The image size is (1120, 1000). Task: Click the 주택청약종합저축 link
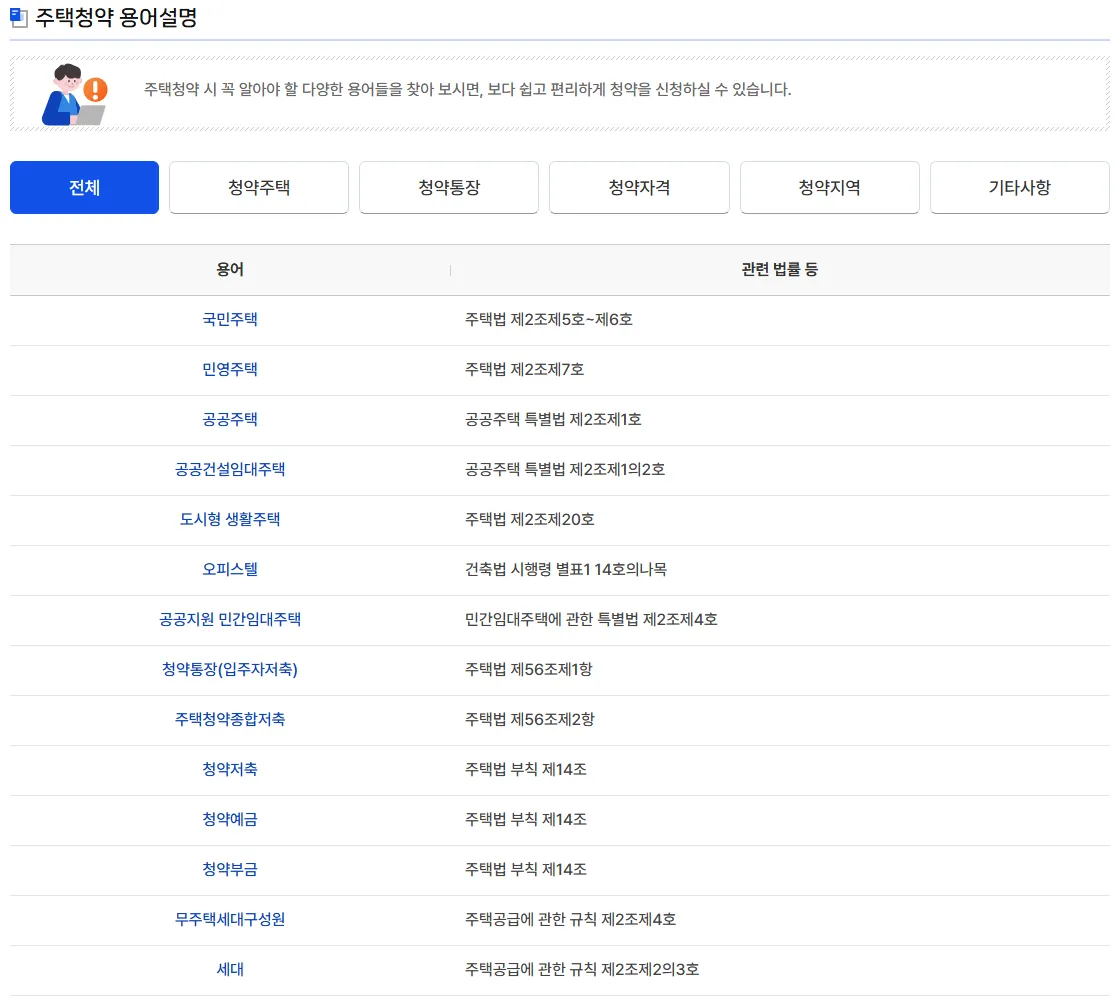(x=230, y=719)
